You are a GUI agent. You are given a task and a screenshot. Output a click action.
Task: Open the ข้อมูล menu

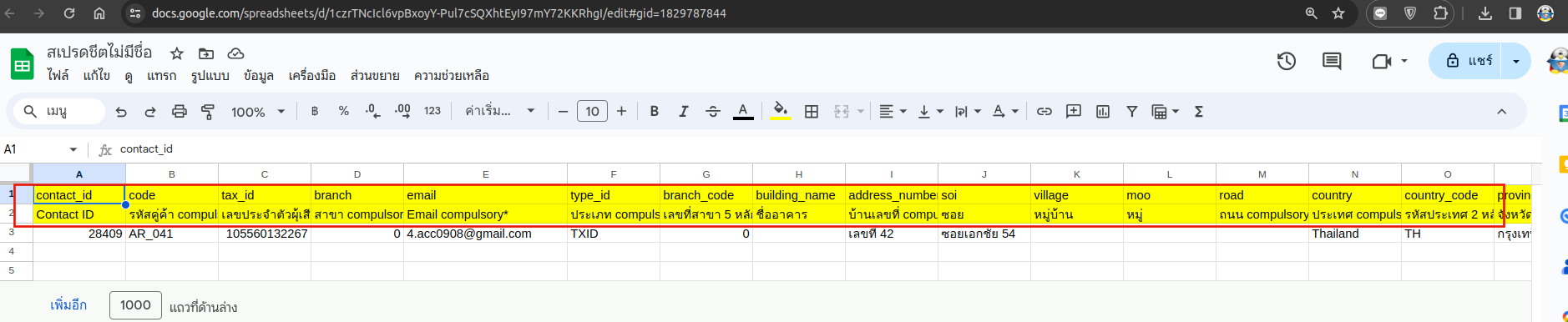tap(259, 76)
